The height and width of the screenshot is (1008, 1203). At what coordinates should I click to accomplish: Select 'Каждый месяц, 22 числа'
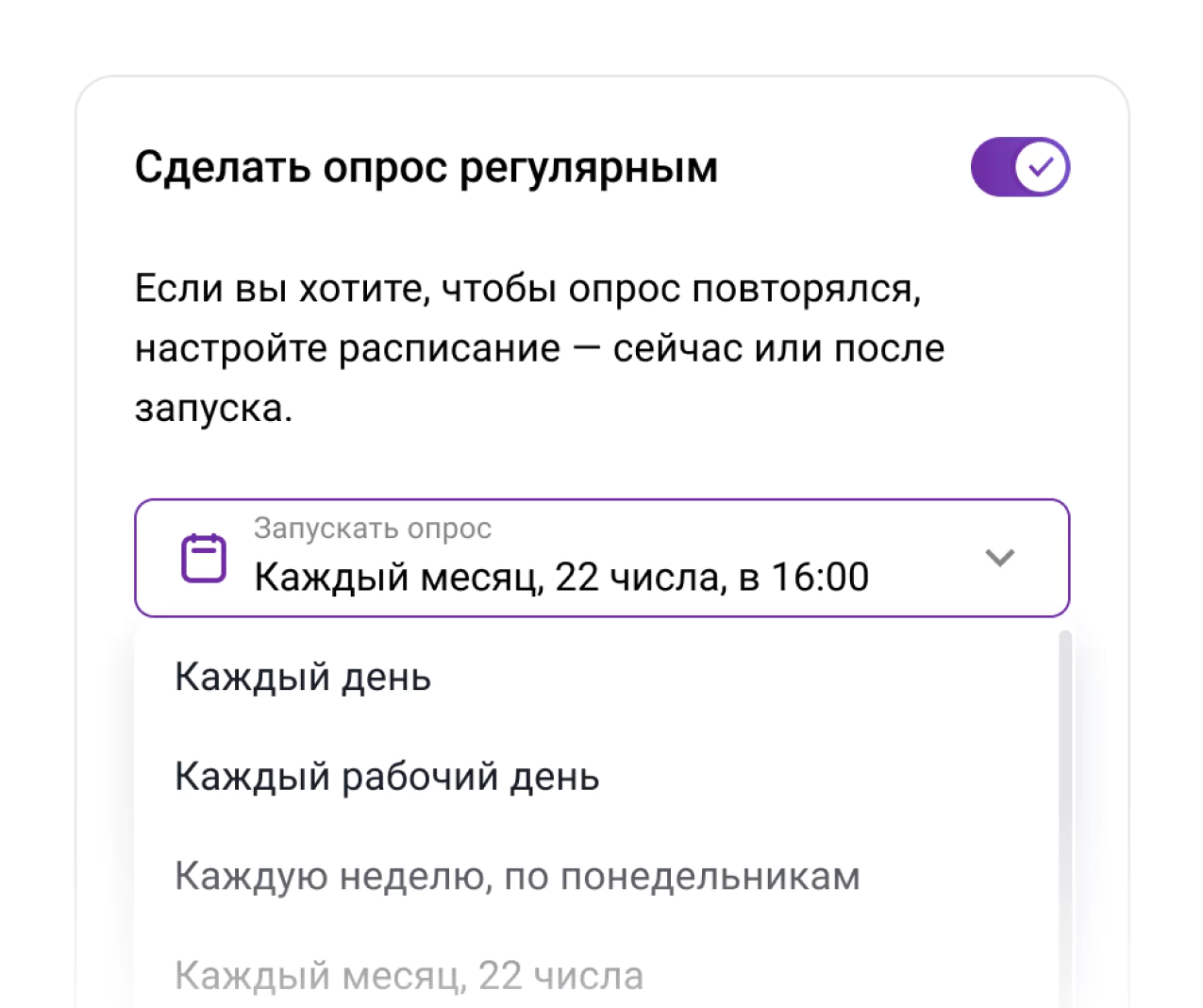pyautogui.click(x=409, y=975)
